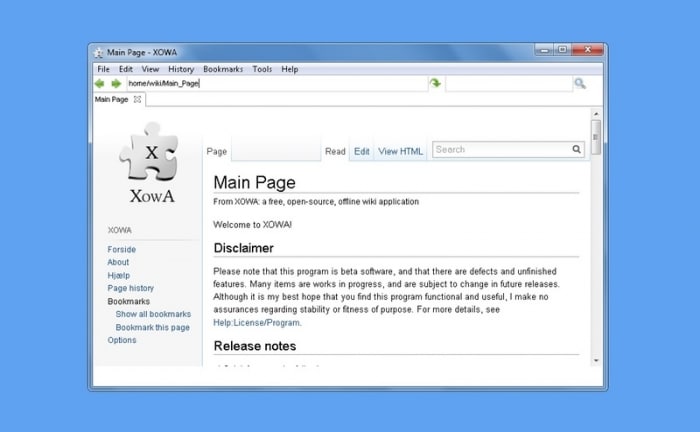Click the vertical scrollbar thumb

coord(596,137)
